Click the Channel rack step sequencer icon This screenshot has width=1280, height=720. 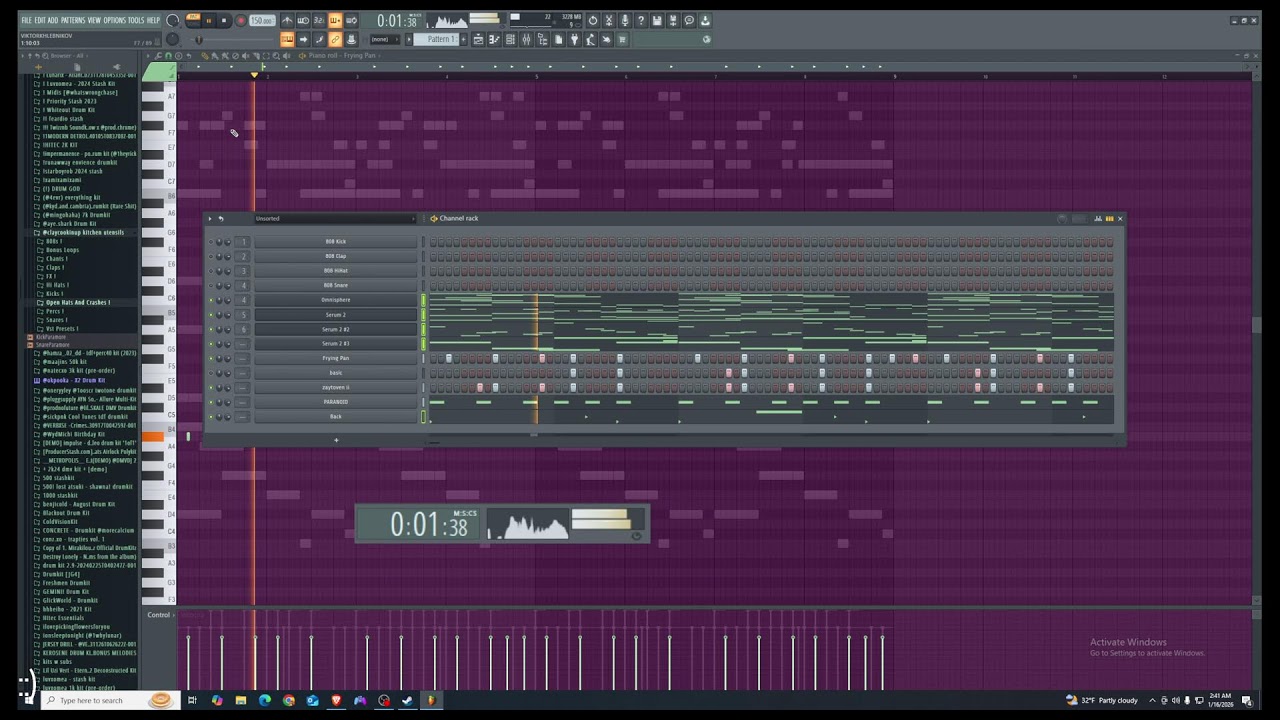1109,218
